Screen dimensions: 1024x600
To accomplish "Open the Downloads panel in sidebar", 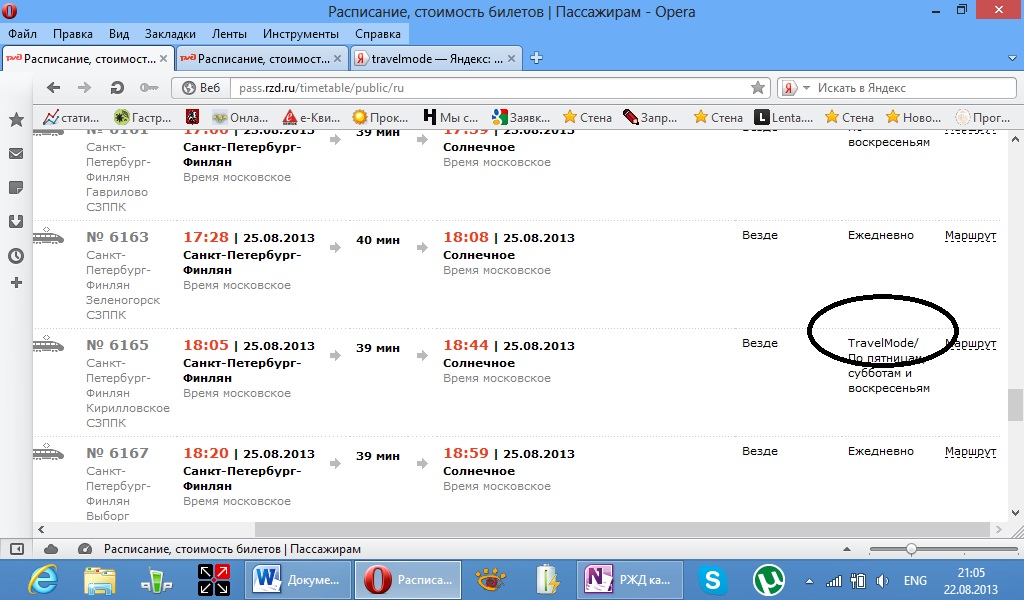I will [x=16, y=221].
